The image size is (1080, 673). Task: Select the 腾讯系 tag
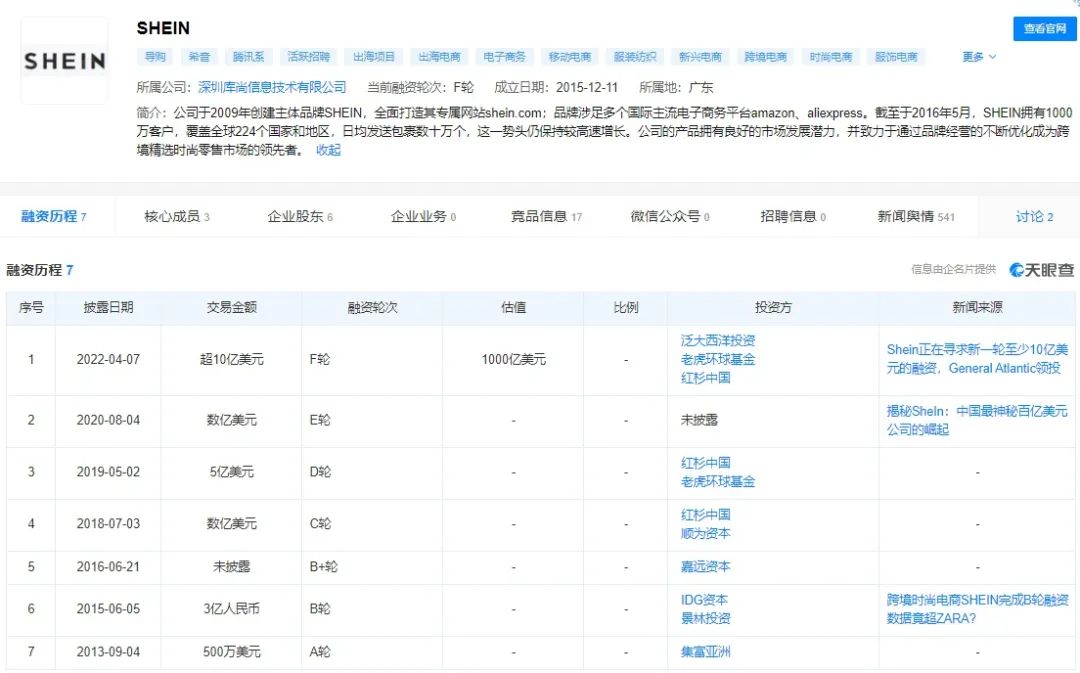click(248, 56)
